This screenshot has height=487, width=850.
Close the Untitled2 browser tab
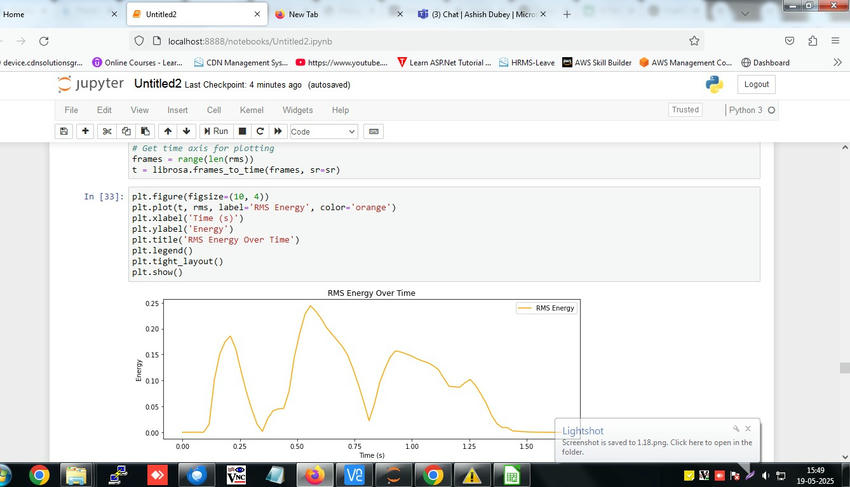click(257, 14)
